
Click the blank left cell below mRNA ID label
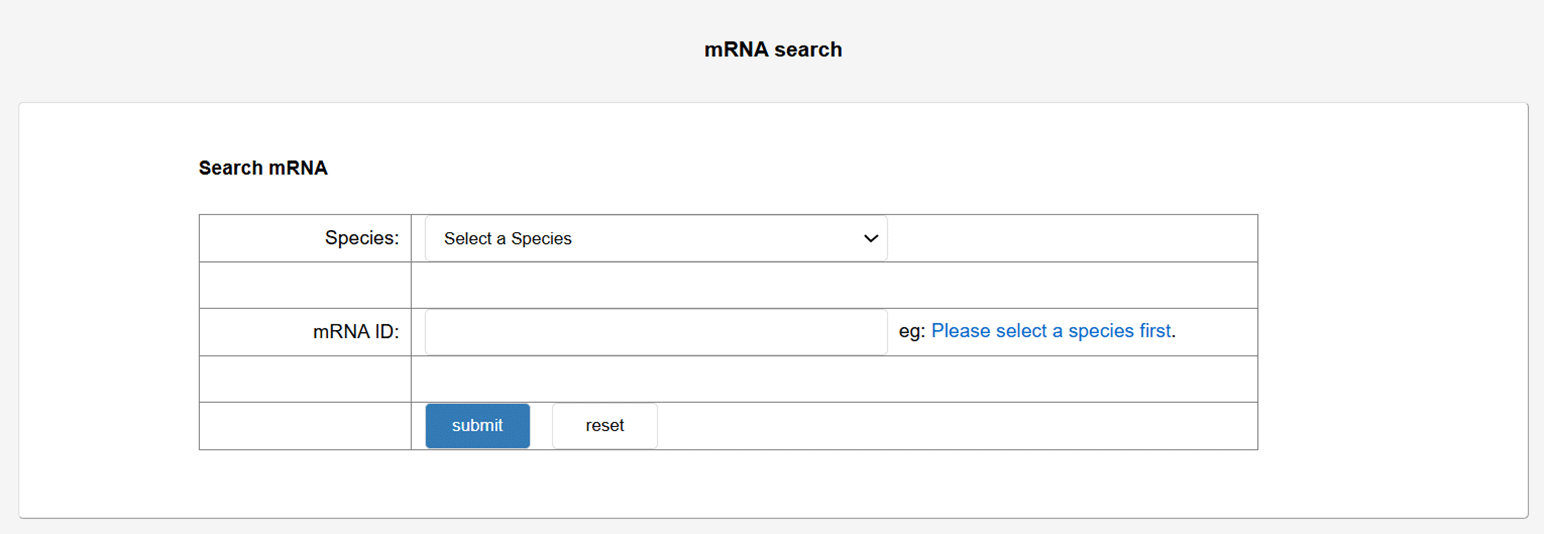click(305, 379)
